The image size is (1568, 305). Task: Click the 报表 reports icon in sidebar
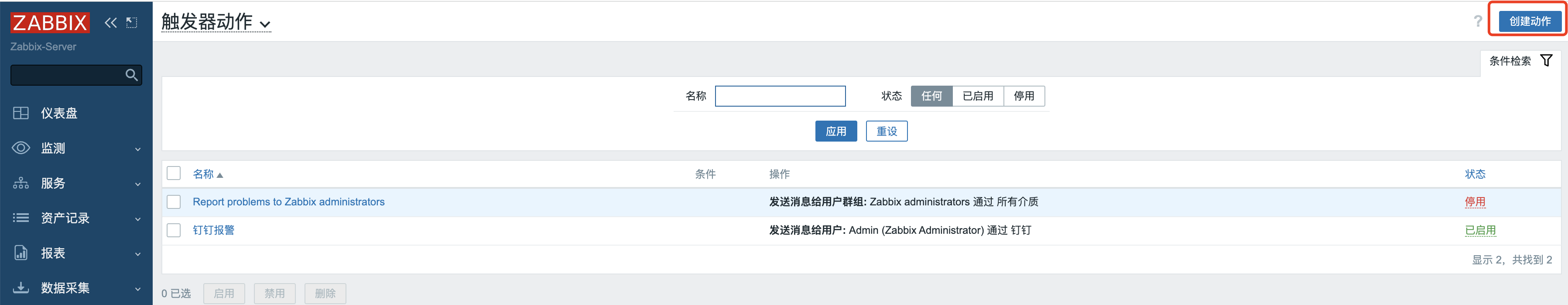[21, 253]
